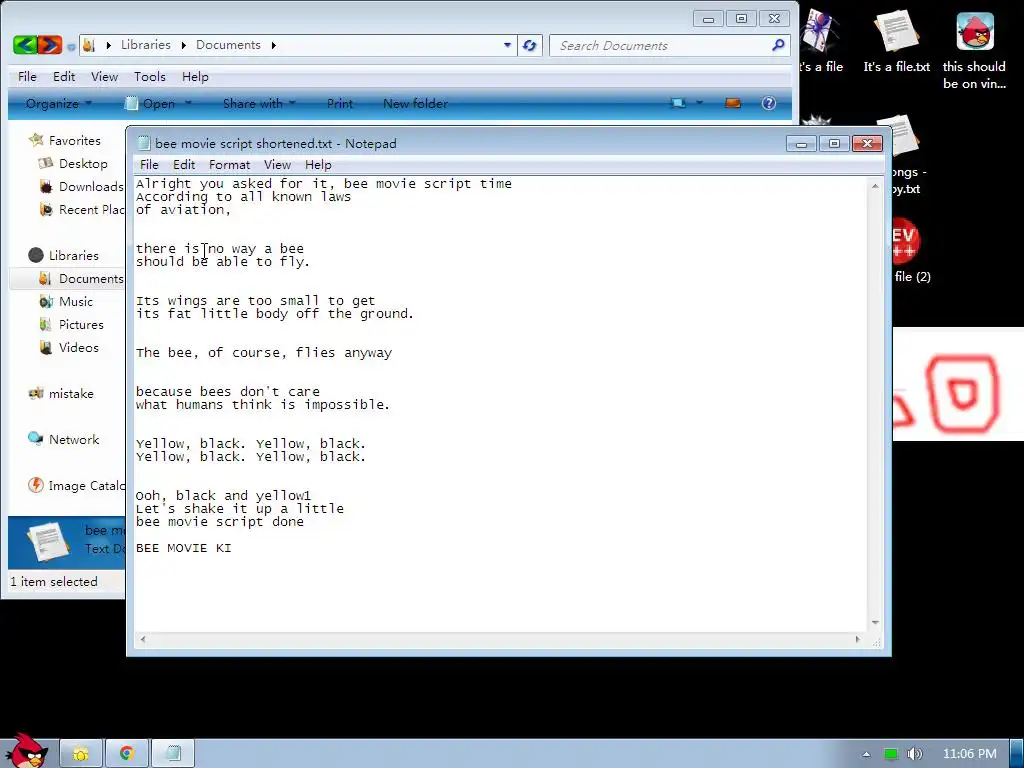The height and width of the screenshot is (768, 1024).
Task: Click the orange Forward arrow in Explorer
Action: pyautogui.click(x=50, y=44)
